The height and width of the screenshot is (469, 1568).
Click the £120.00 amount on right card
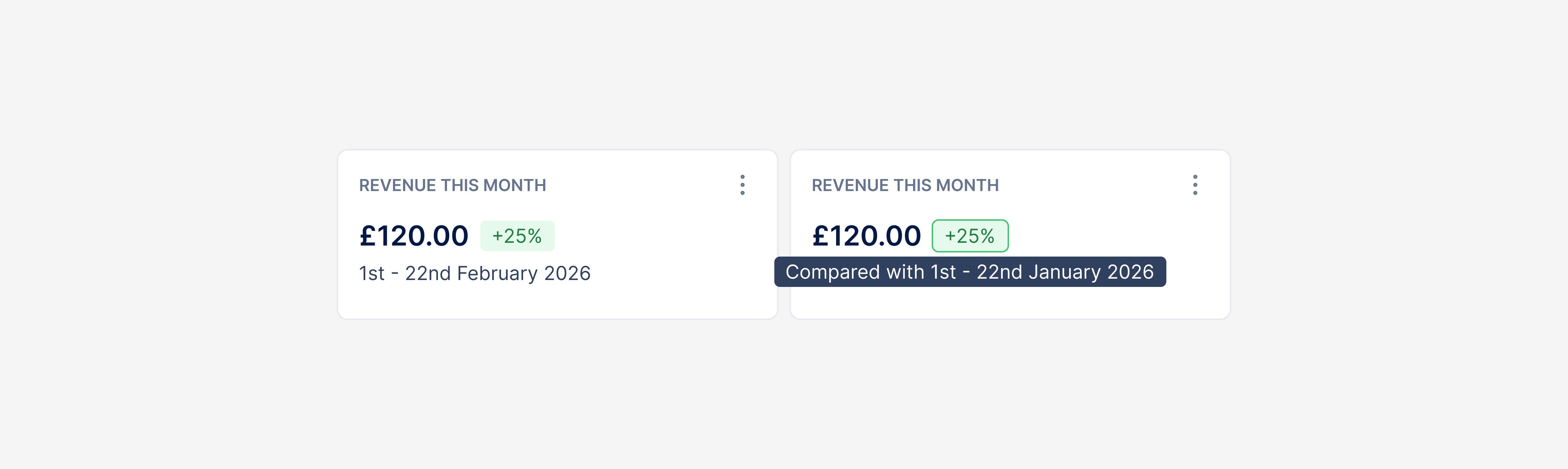point(867,236)
